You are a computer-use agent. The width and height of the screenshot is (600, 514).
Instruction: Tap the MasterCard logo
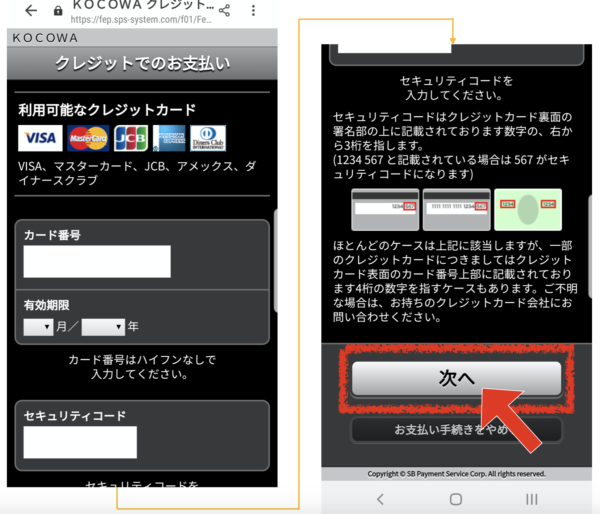pos(88,138)
